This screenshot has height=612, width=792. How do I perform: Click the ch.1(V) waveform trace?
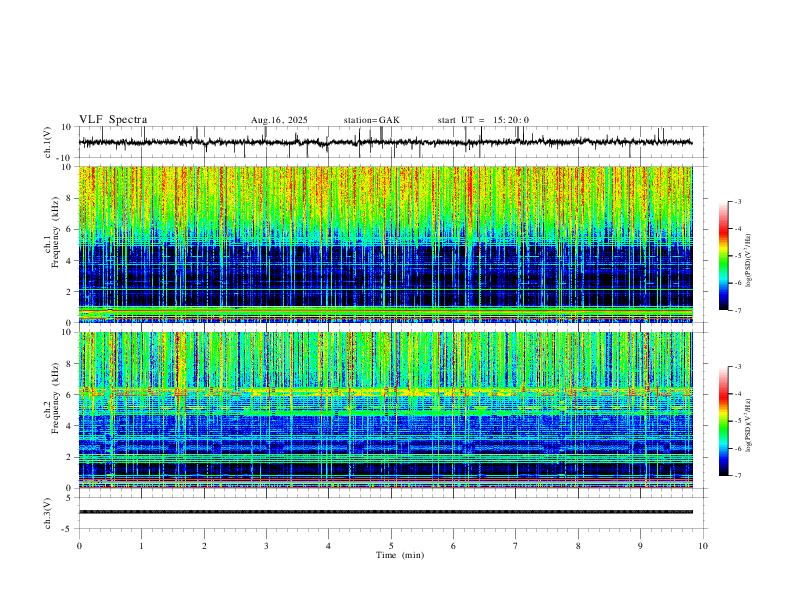click(385, 142)
